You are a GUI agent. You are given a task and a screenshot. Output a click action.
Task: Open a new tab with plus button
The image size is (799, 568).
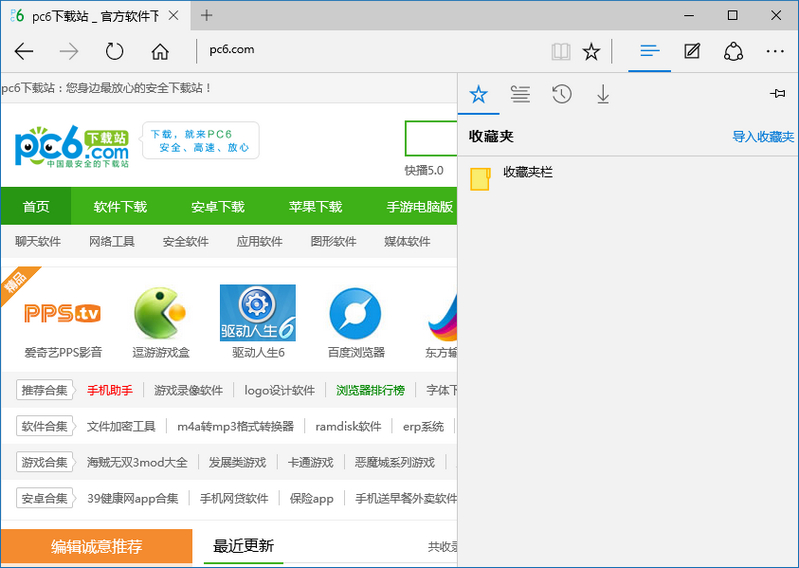(206, 15)
